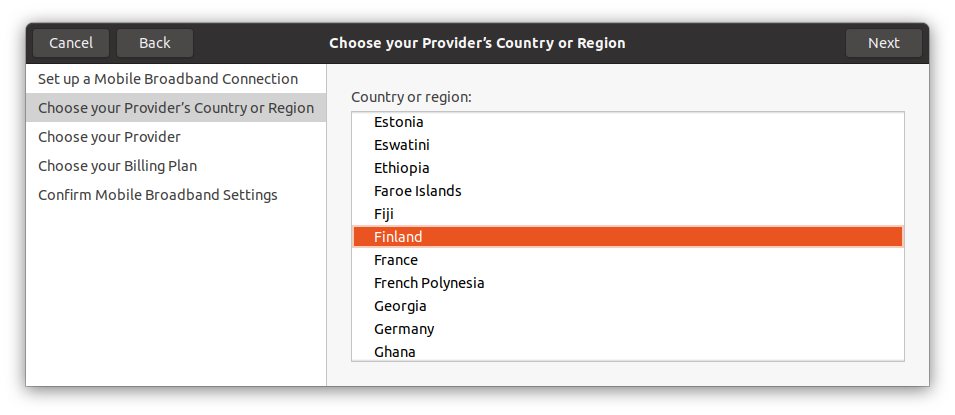This screenshot has height=415, width=955.
Task: Click the Cancel button
Action: (71, 43)
